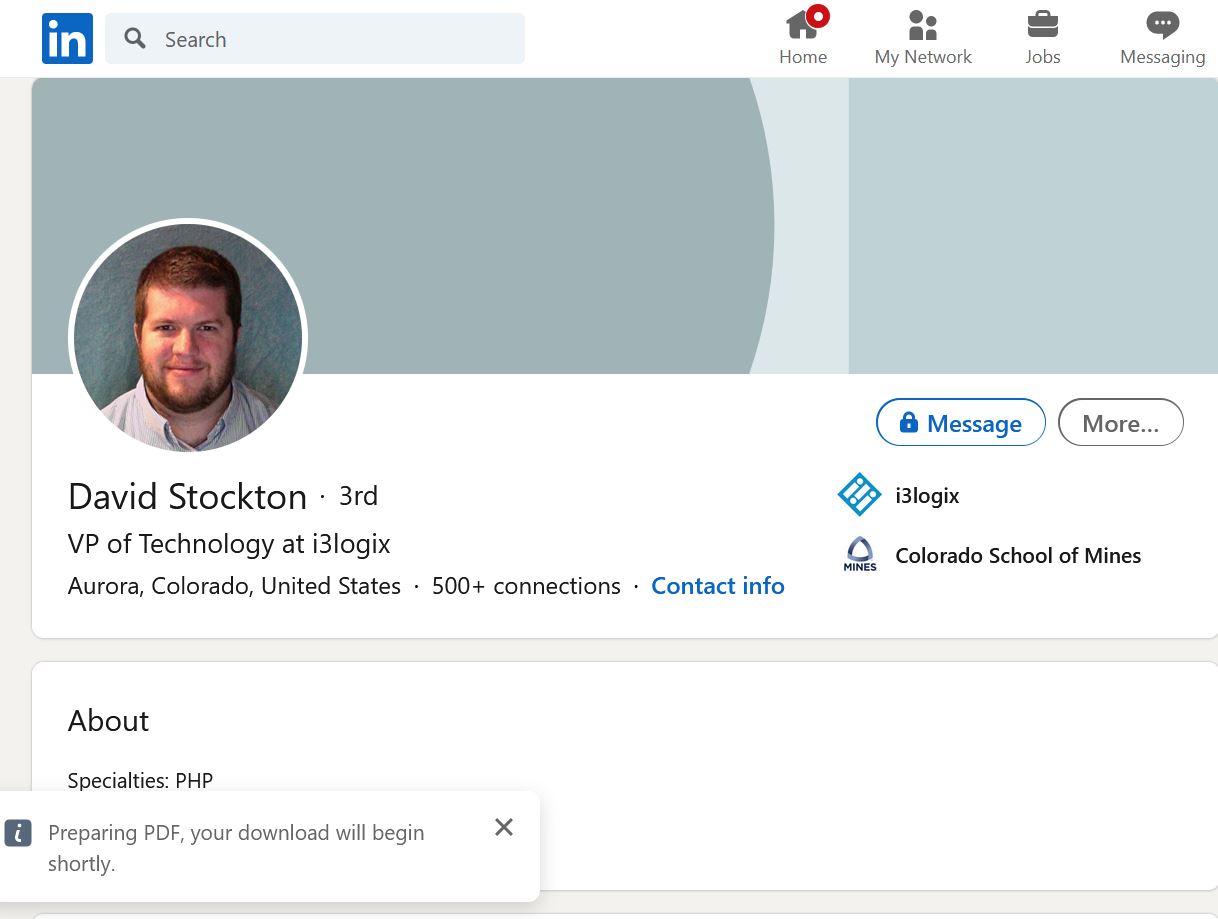Viewport: 1218px width, 919px height.
Task: Click the LinkedIn logo
Action: 67,39
